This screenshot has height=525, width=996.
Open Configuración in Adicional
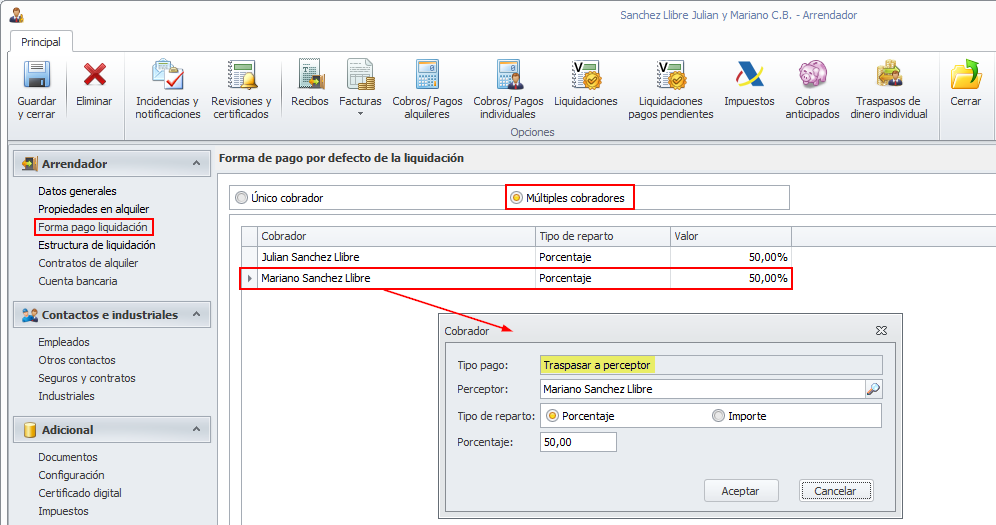coord(71,475)
